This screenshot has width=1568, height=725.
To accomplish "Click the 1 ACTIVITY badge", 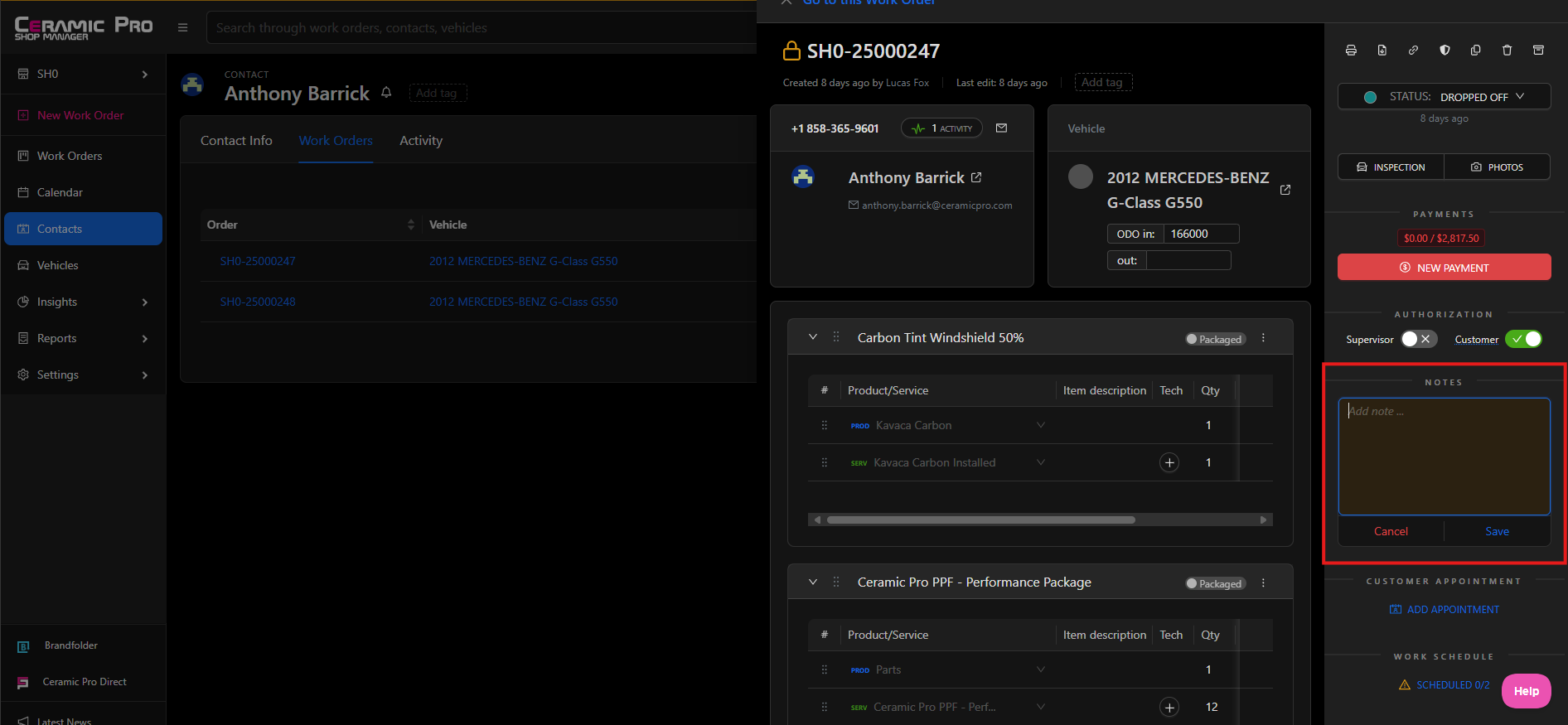I will [x=941, y=128].
